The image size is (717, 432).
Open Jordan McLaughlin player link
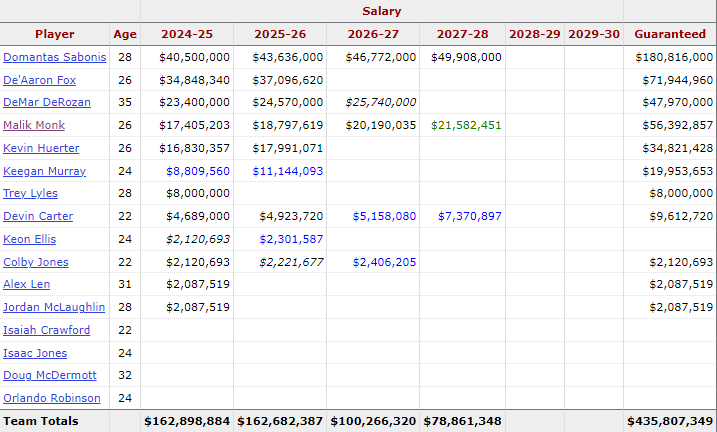(54, 307)
